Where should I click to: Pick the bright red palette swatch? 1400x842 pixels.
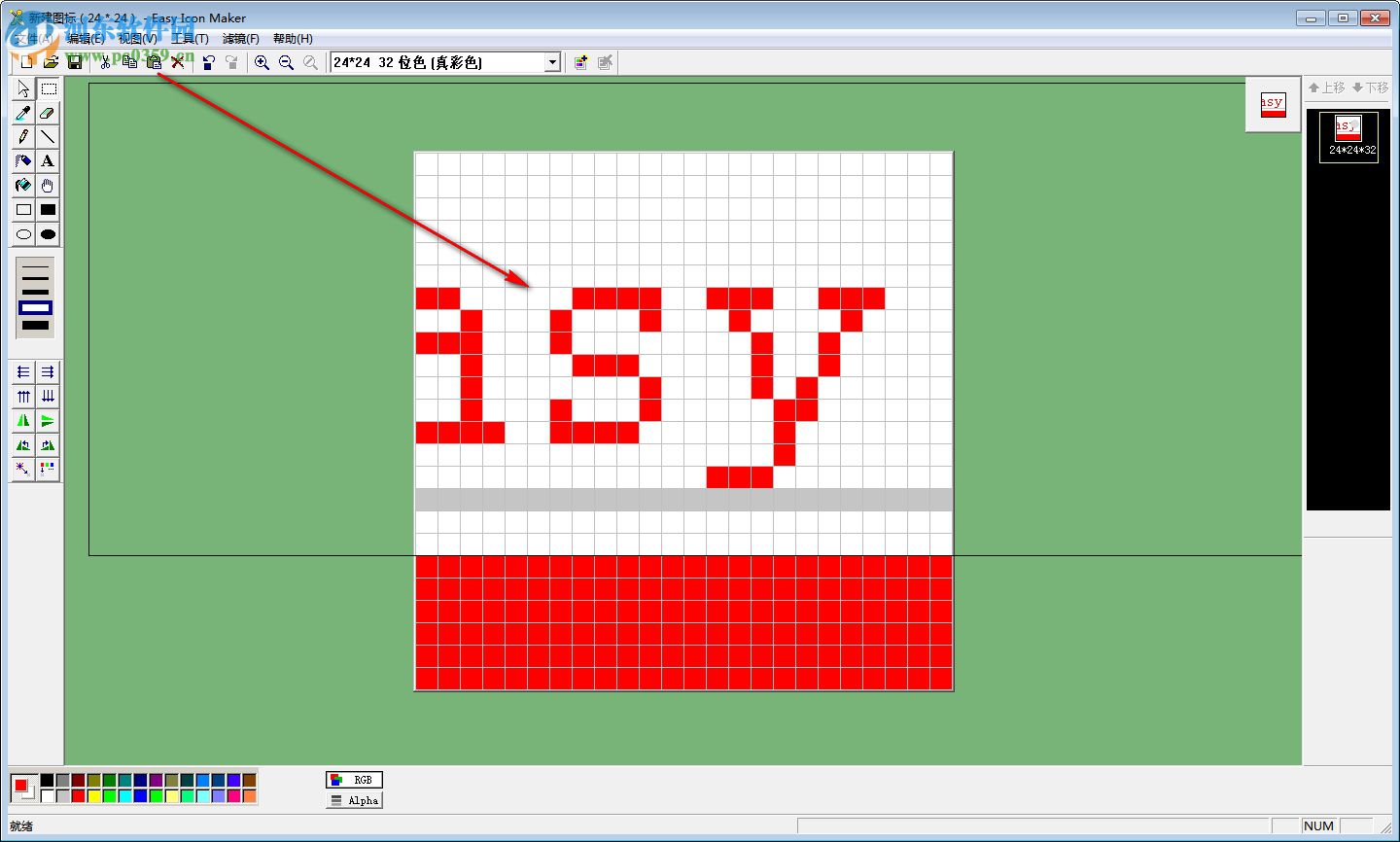[x=78, y=796]
